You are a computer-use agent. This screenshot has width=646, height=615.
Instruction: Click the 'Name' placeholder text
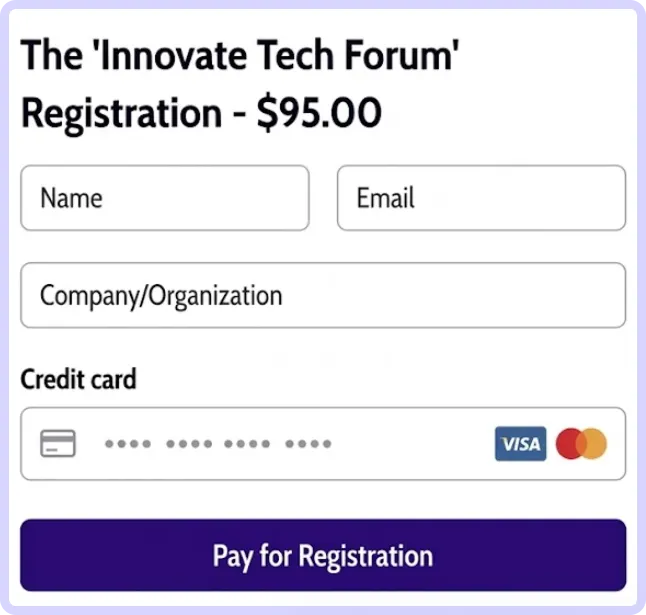coord(71,198)
